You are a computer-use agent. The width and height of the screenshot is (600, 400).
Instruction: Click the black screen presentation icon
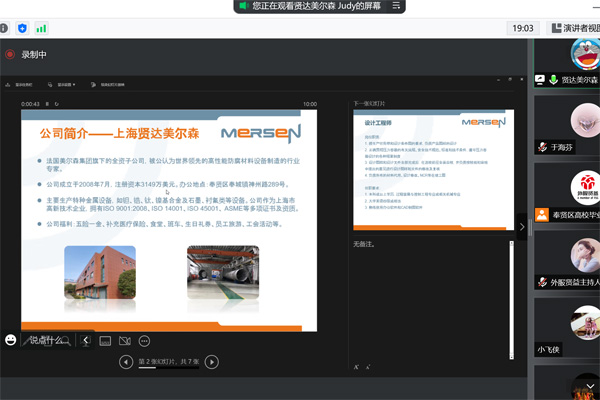86,341
